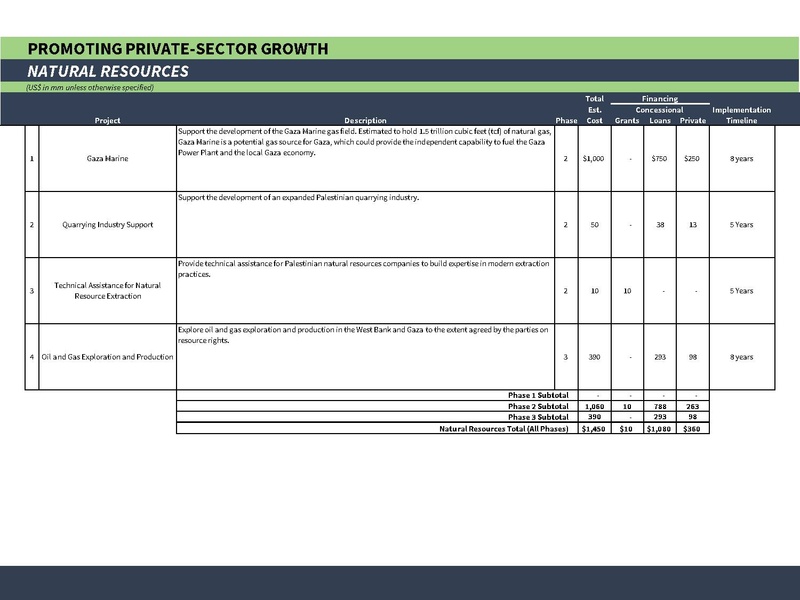Click the 'Promoting Private-Sector Growth' title banner
Image resolution: width=800 pixels, height=600 pixels.
coord(178,49)
